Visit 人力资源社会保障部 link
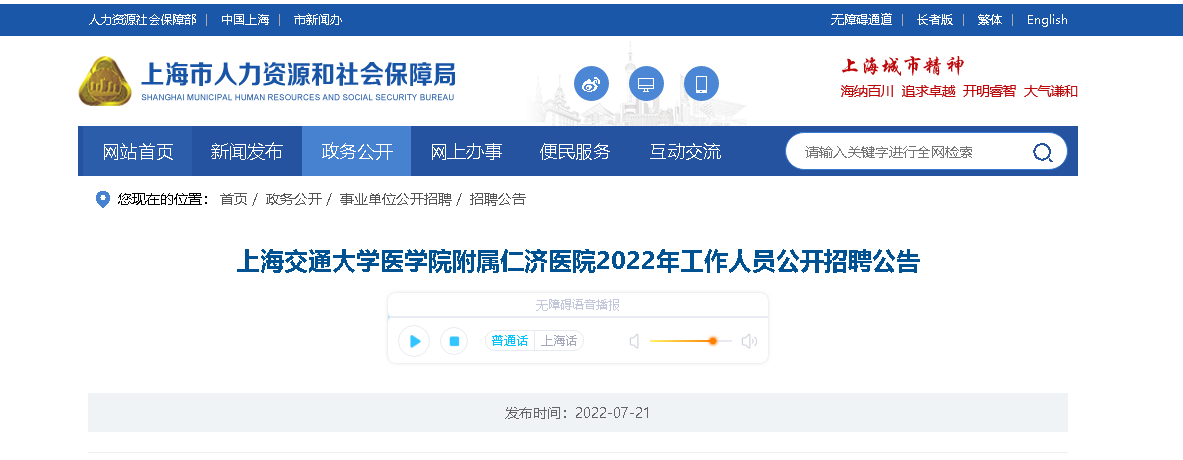Image resolution: width=1183 pixels, height=460 pixels. (143, 20)
